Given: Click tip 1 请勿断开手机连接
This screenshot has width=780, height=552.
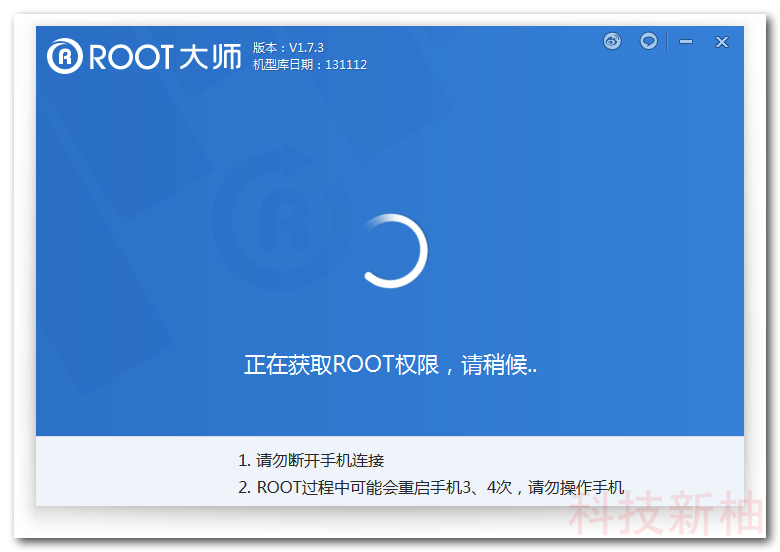Looking at the screenshot, I should point(311,460).
